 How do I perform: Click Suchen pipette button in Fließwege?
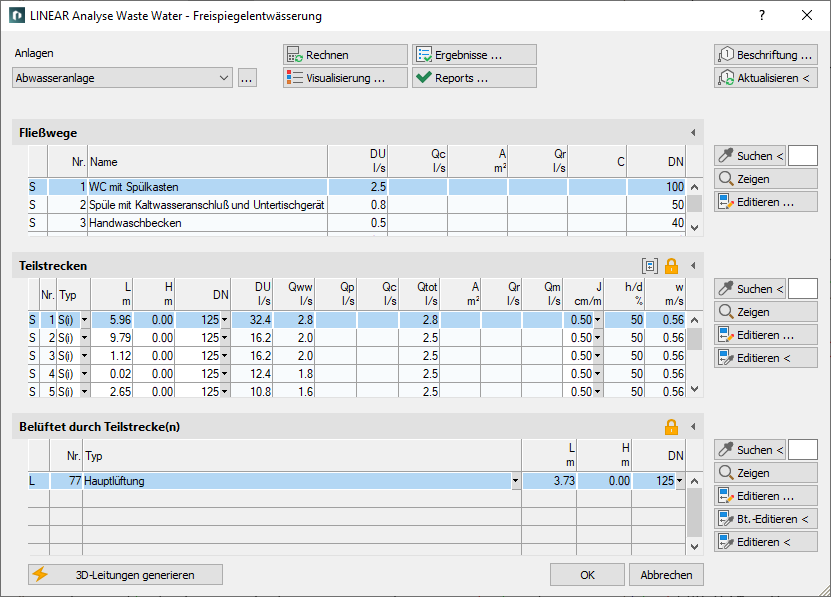tap(750, 156)
